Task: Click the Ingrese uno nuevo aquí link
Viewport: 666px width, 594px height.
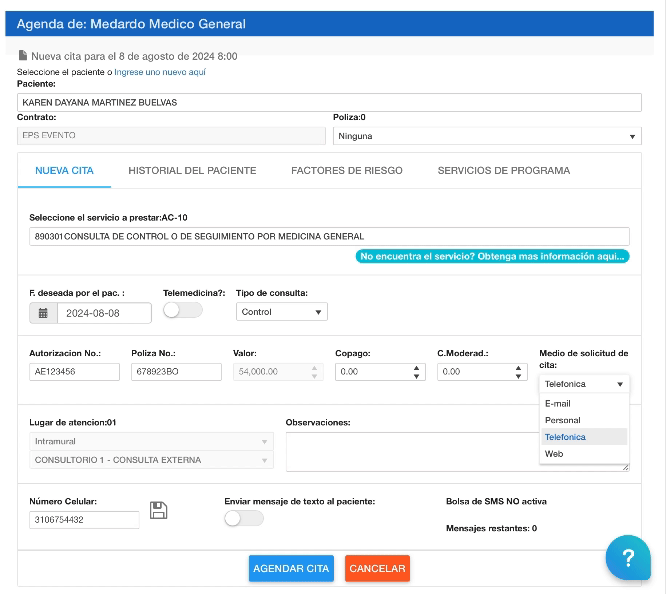Action: tap(160, 72)
